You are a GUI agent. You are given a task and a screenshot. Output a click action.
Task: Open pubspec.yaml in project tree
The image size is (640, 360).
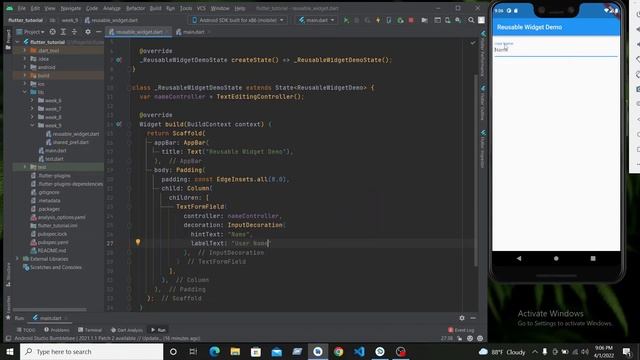point(49,242)
